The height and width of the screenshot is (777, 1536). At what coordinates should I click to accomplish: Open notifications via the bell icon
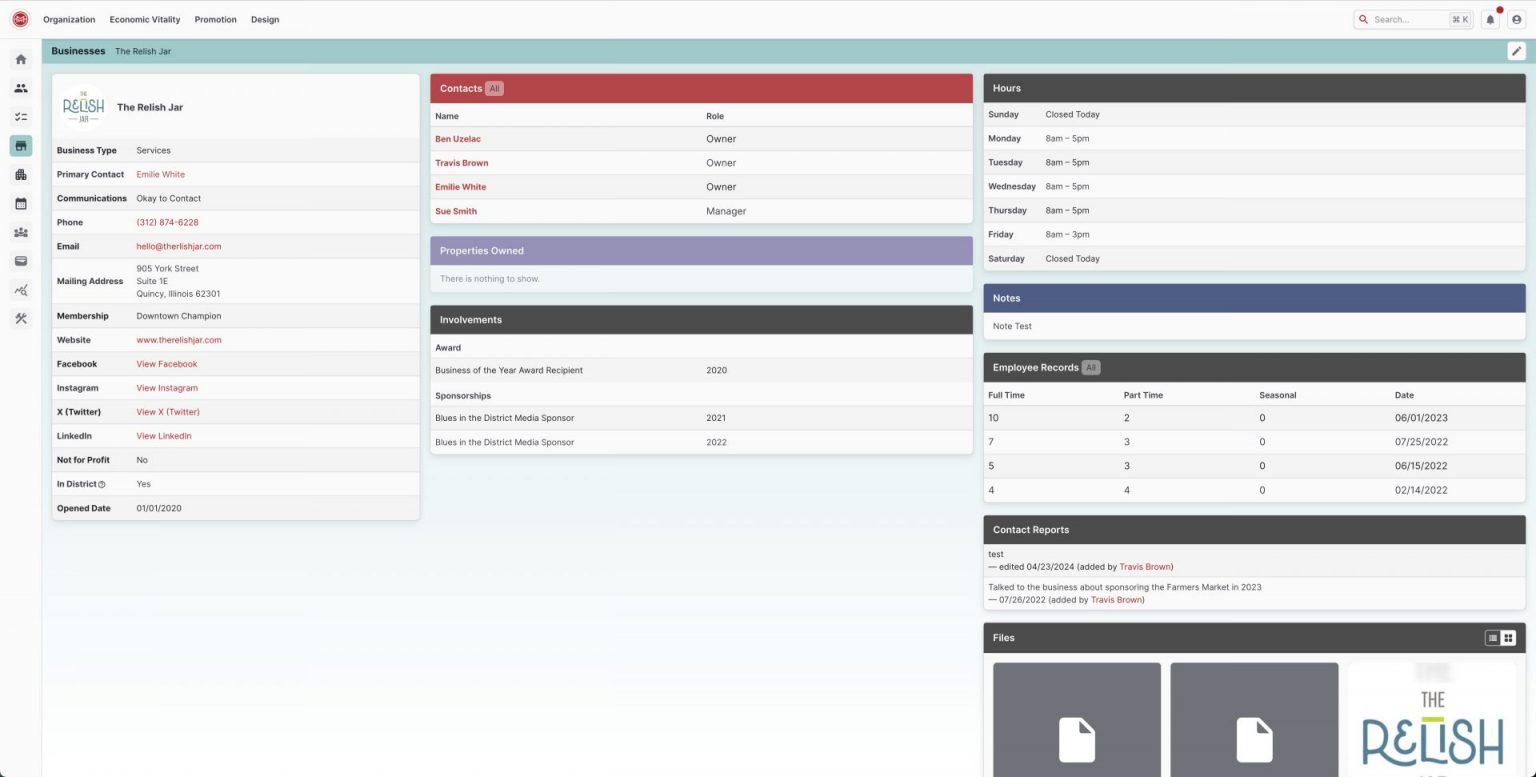[1490, 19]
